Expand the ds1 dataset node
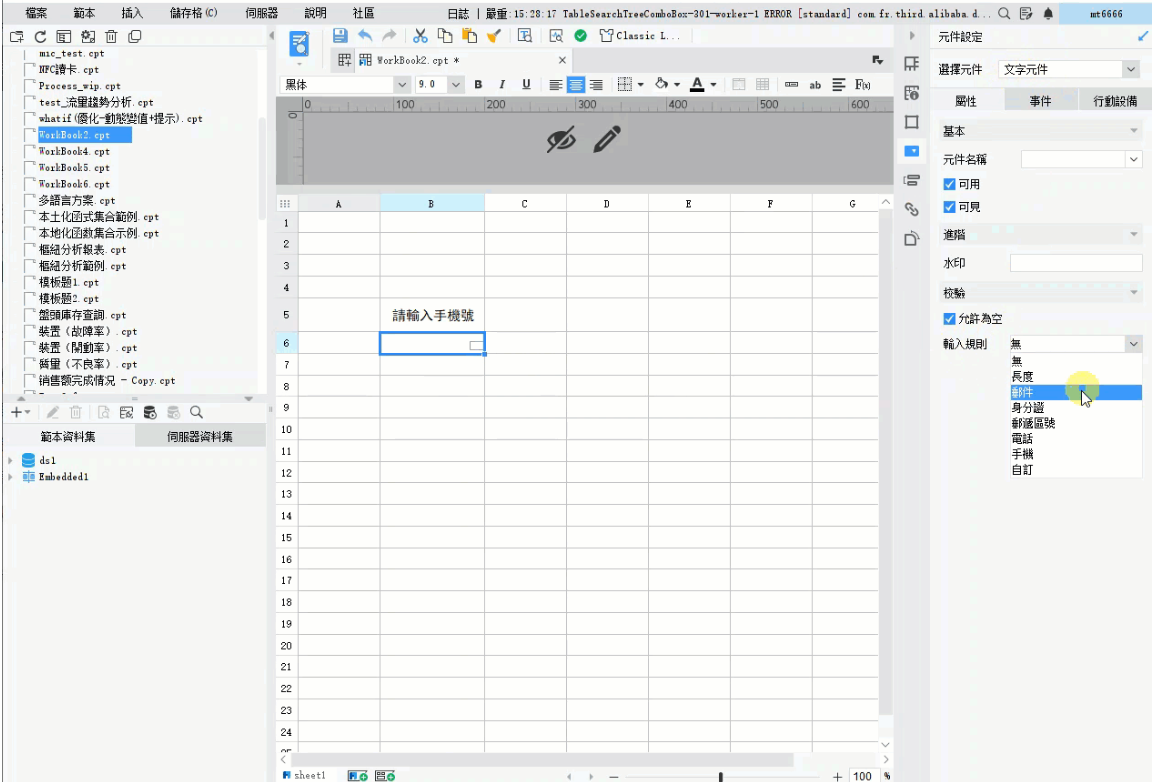Image resolution: width=1156 pixels, height=782 pixels. coord(10,460)
